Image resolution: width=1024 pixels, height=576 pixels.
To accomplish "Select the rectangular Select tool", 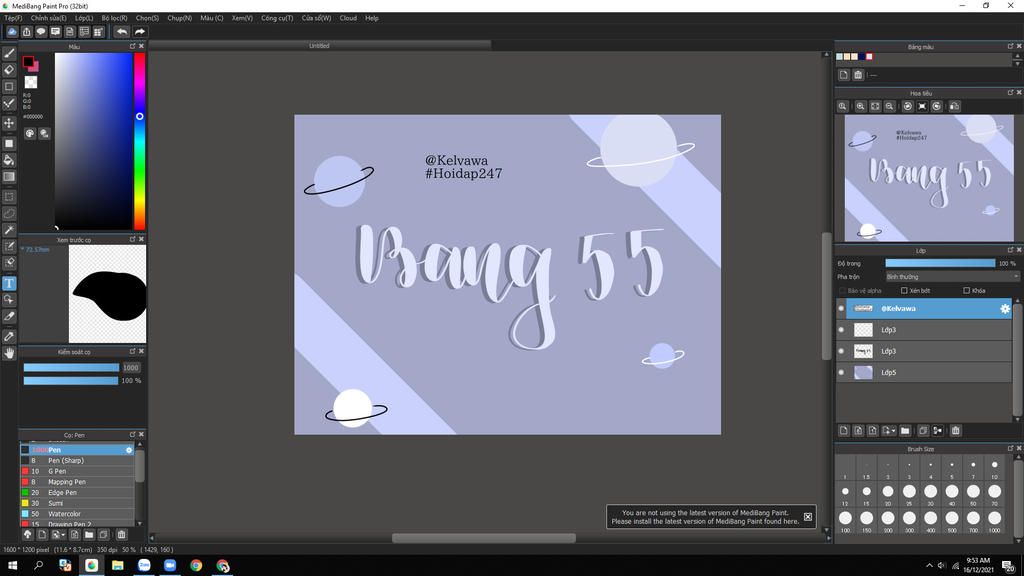I will pos(9,197).
